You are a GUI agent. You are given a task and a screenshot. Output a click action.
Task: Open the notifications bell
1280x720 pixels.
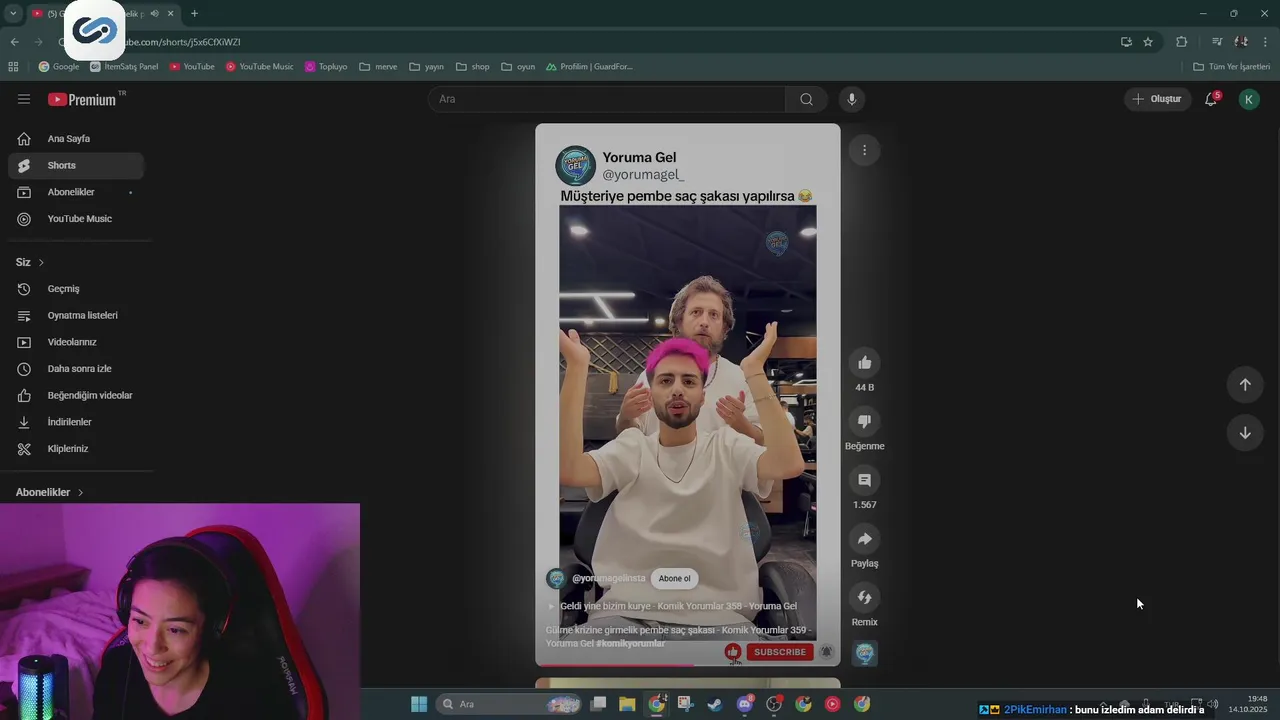point(1211,99)
